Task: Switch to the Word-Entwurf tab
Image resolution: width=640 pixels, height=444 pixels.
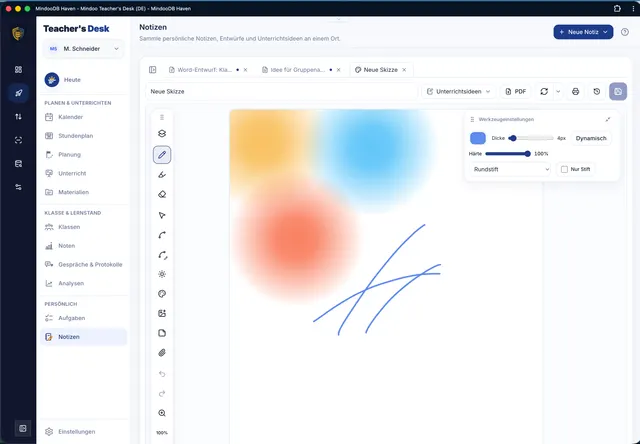Action: pyautogui.click(x=204, y=70)
